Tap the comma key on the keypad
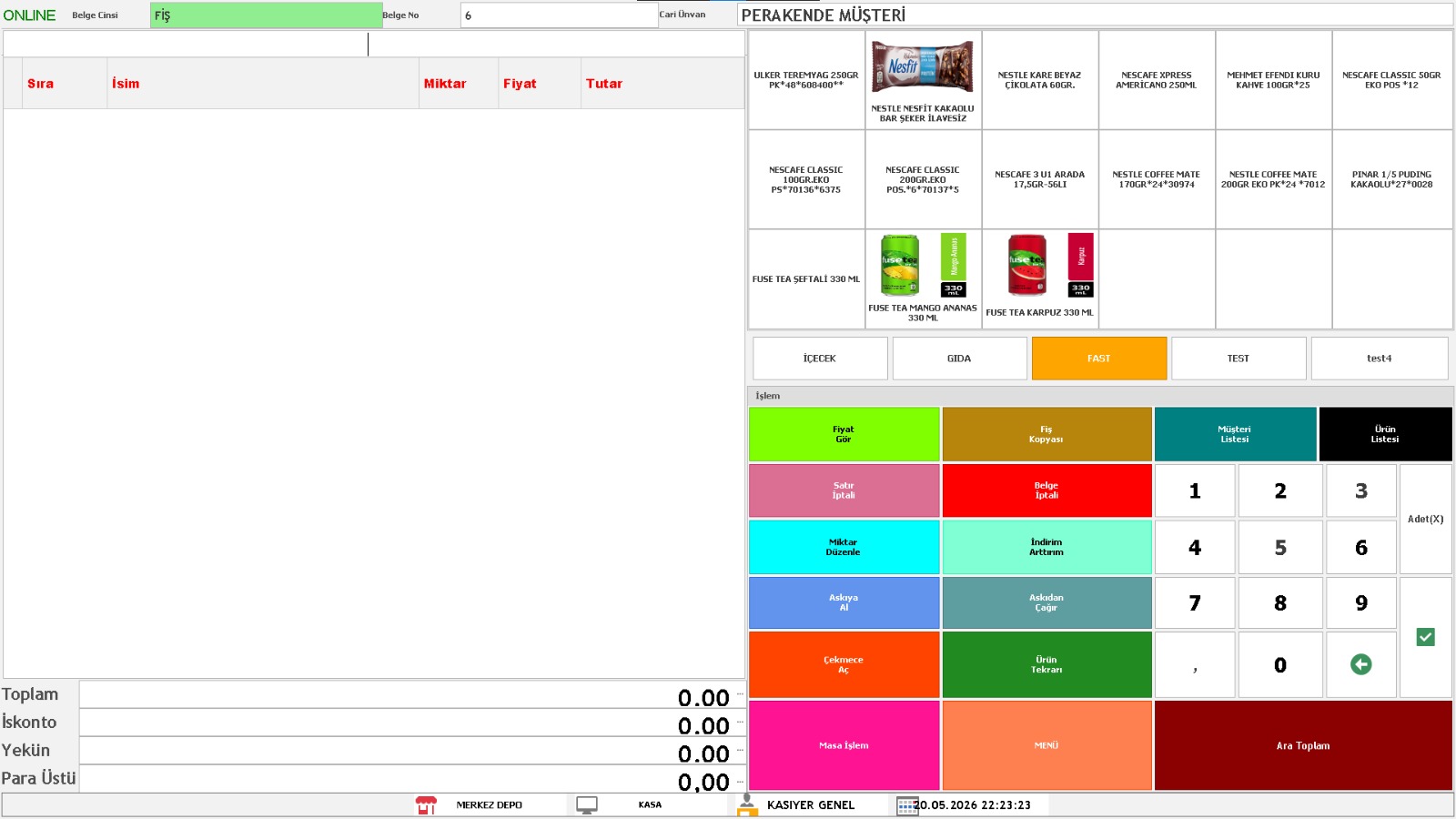The height and width of the screenshot is (819, 1456). pyautogui.click(x=1195, y=664)
